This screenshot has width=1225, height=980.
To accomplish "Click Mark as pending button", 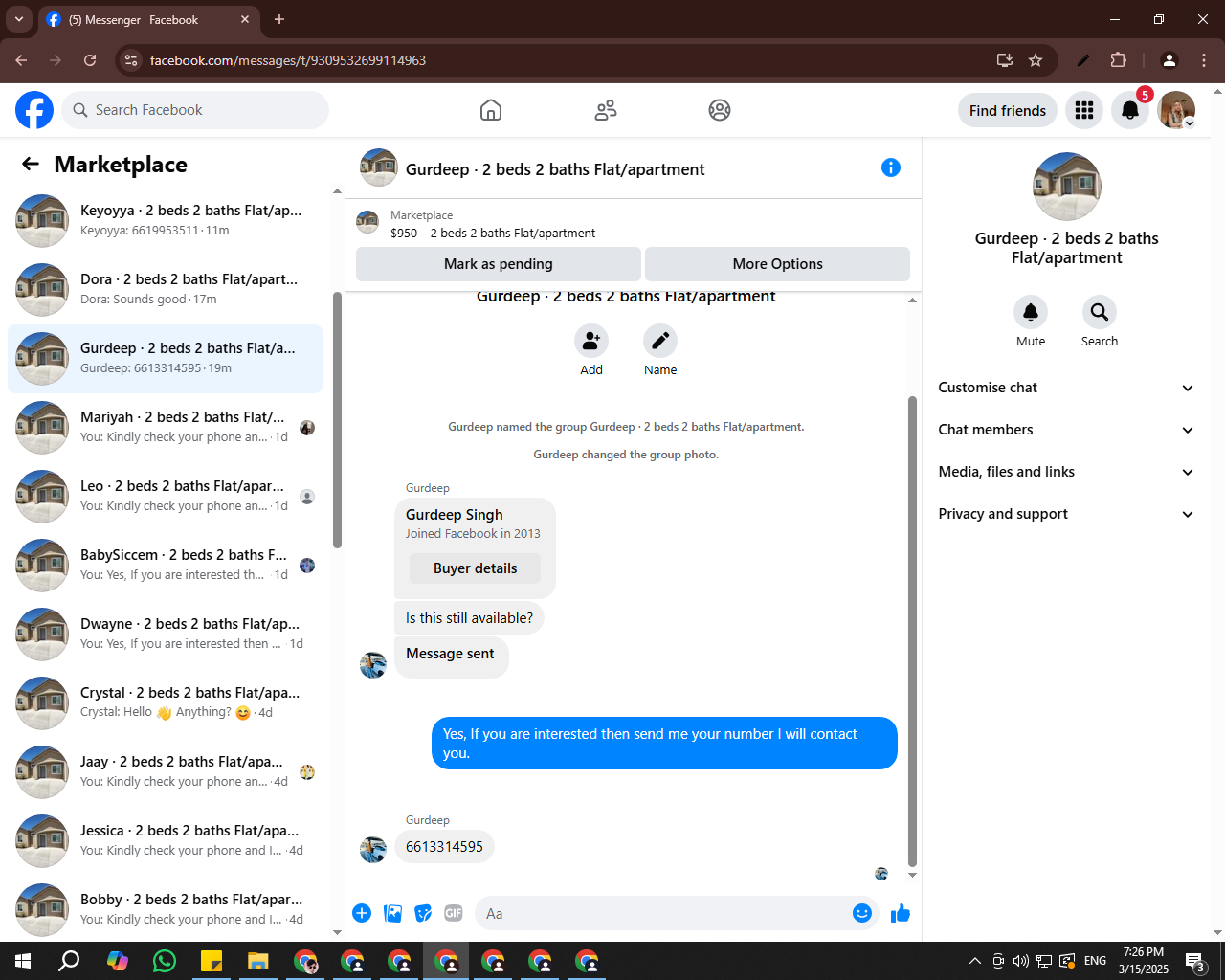I will click(x=499, y=264).
